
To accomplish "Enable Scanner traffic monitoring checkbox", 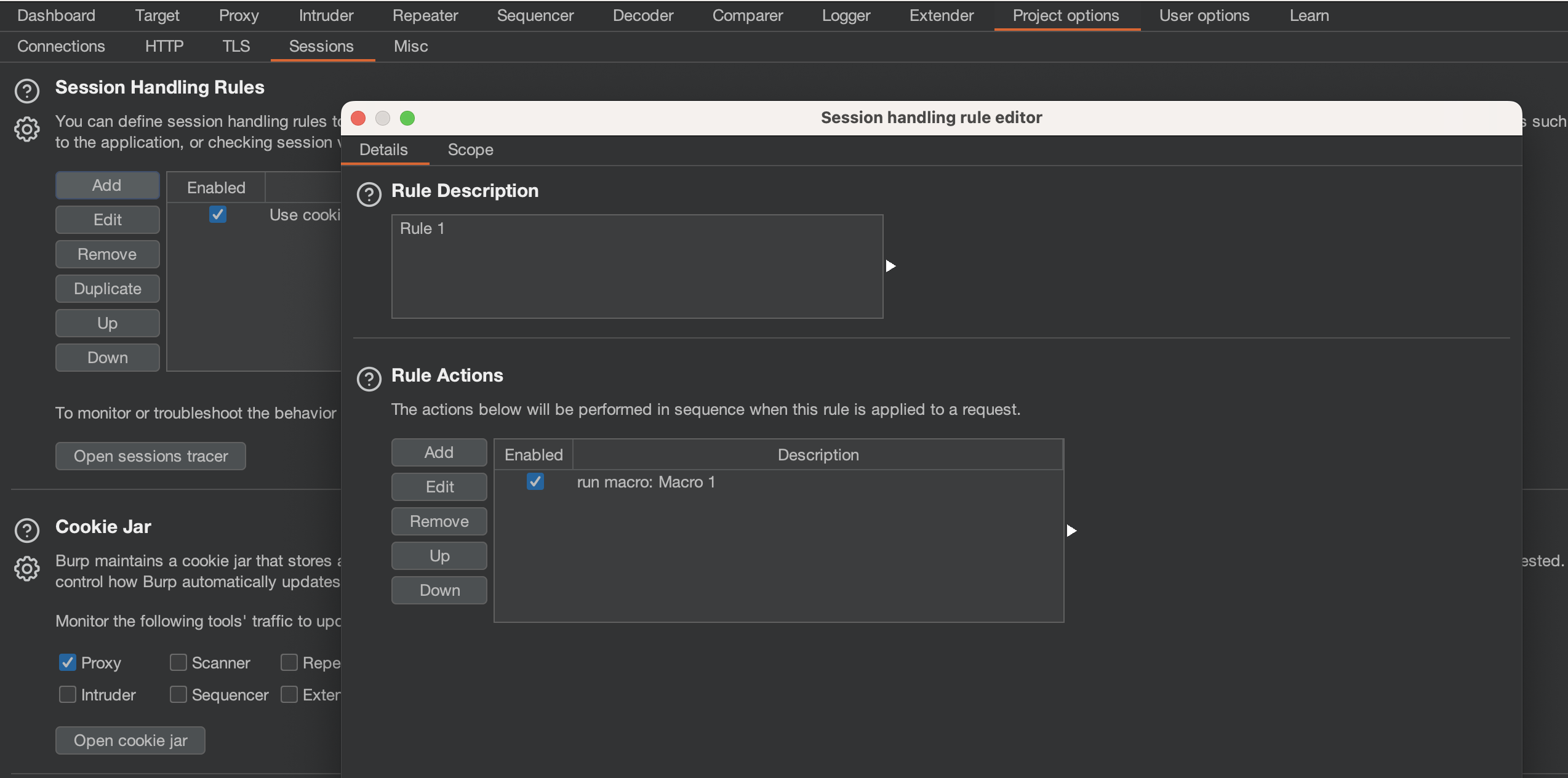I will (x=178, y=662).
